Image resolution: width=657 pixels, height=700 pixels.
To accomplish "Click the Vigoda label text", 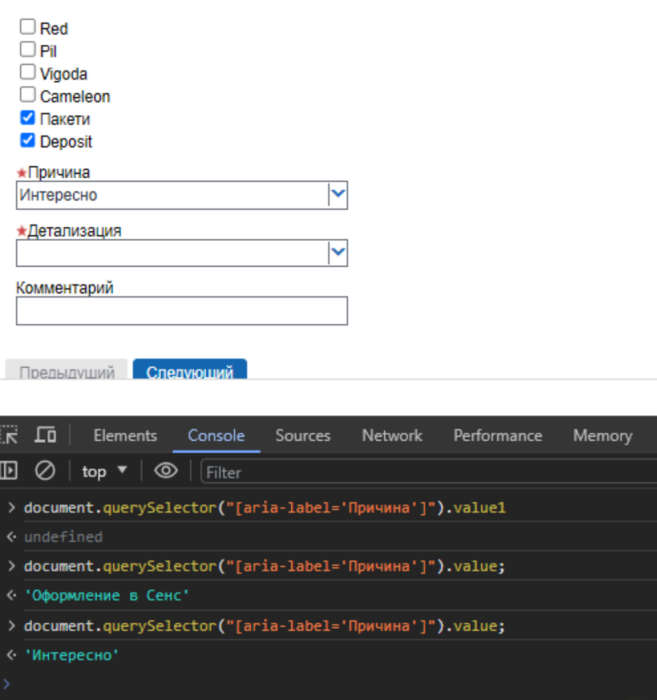I will (64, 74).
